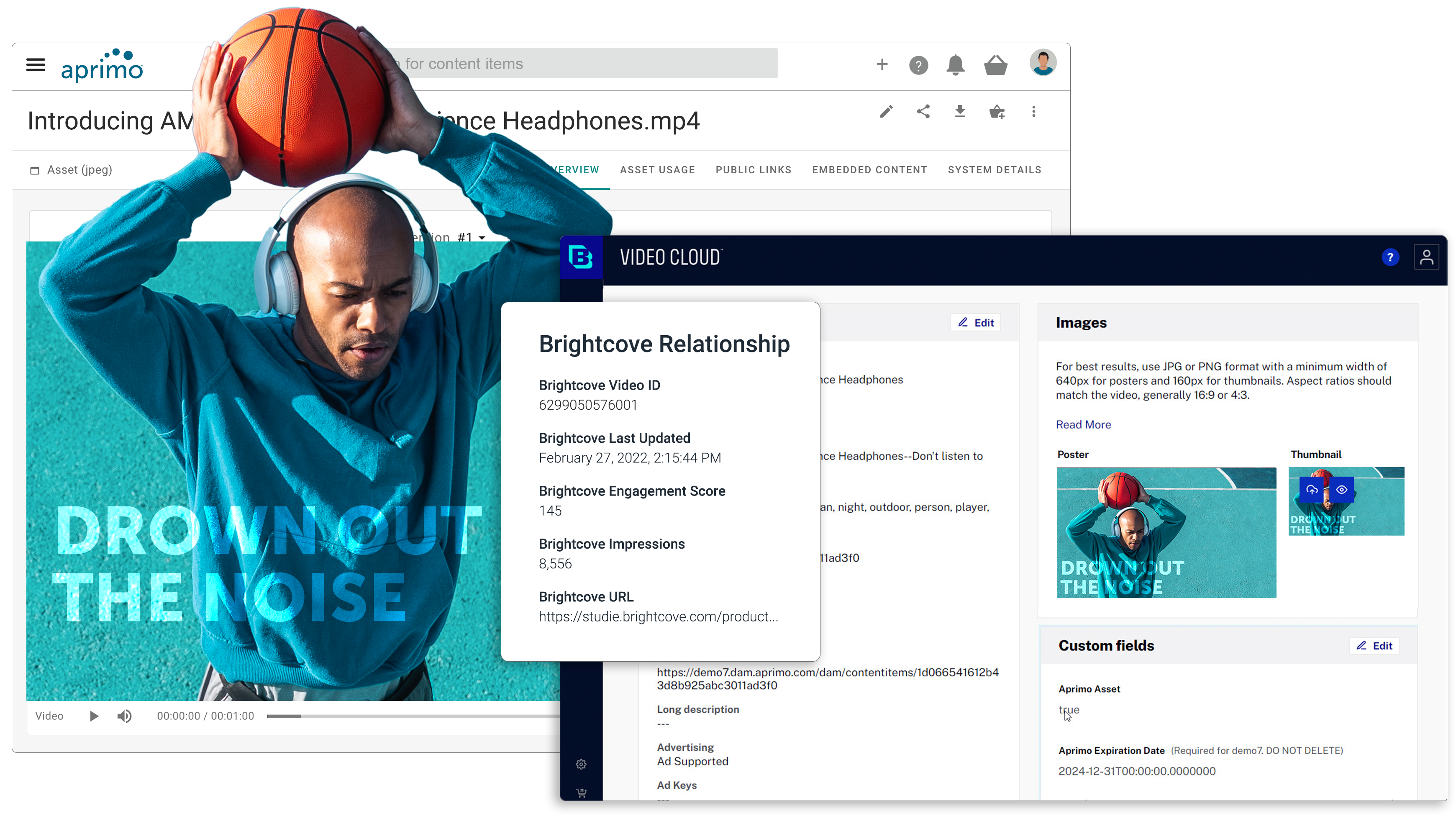Switch to the Public Links tab
Screen dimensions: 1456x824
click(x=754, y=170)
